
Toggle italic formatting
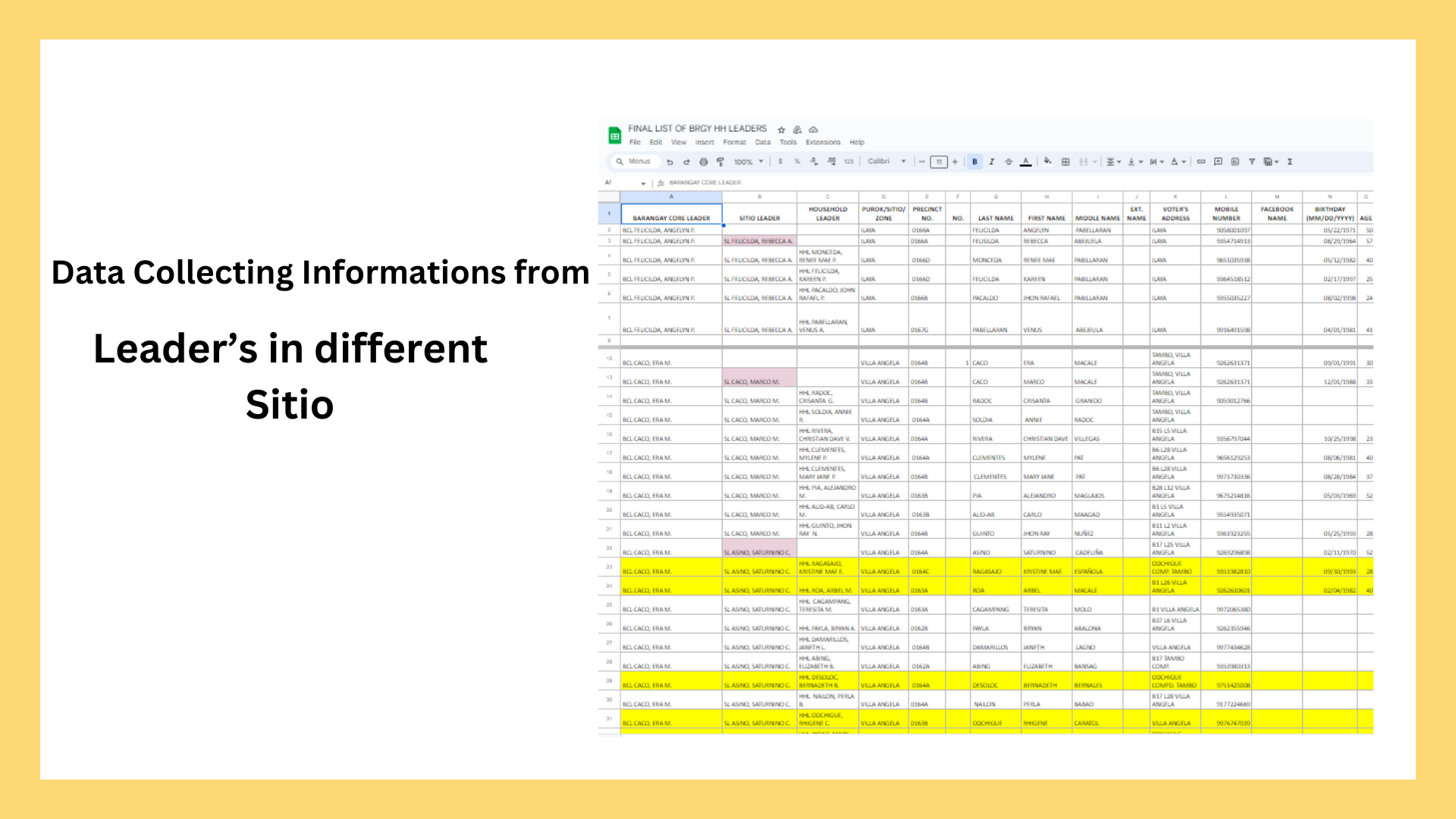(991, 162)
